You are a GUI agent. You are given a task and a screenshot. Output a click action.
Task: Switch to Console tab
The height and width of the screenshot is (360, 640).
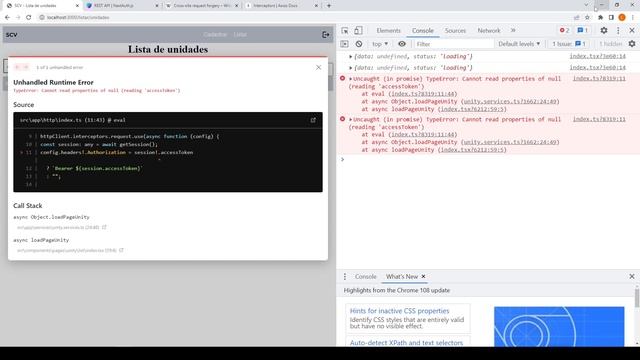[422, 31]
